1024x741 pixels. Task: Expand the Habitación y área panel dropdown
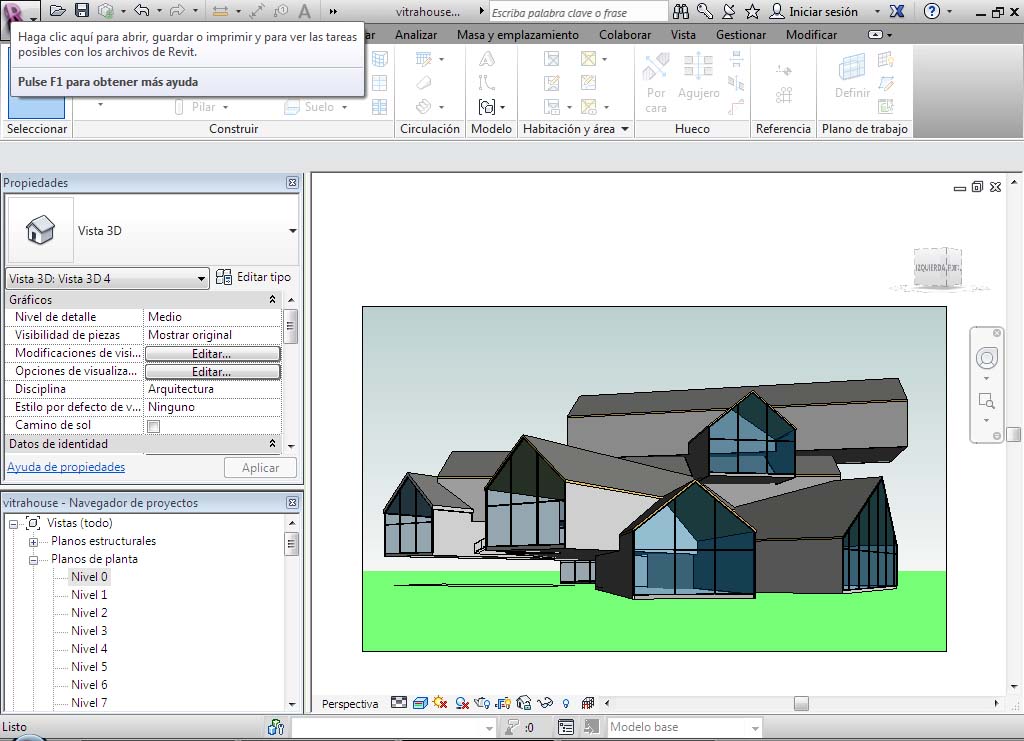[x=625, y=129]
